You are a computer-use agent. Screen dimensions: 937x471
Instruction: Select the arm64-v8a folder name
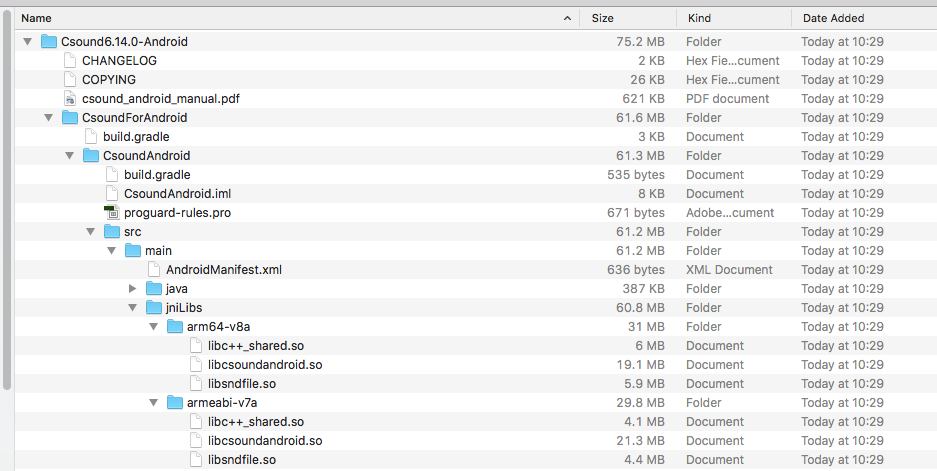click(x=218, y=327)
